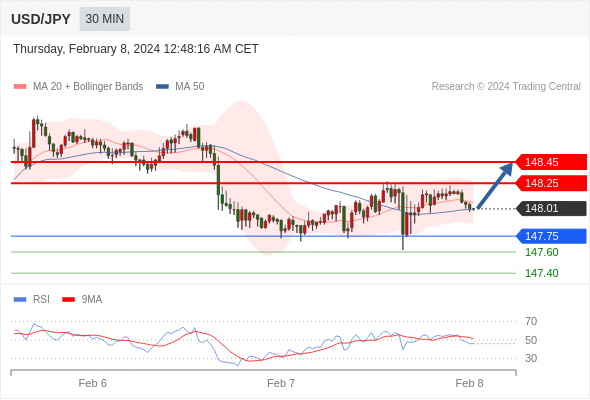Click the Research © 2024 Trading Central credit

[506, 87]
